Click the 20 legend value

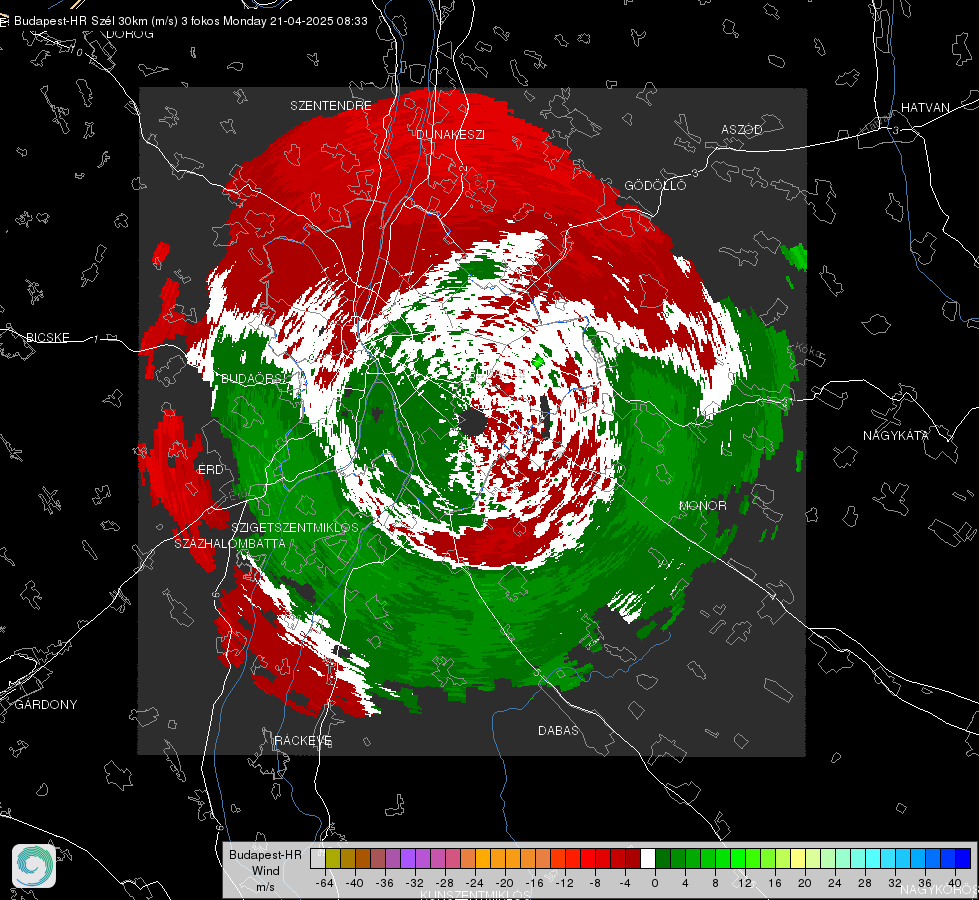point(805,884)
